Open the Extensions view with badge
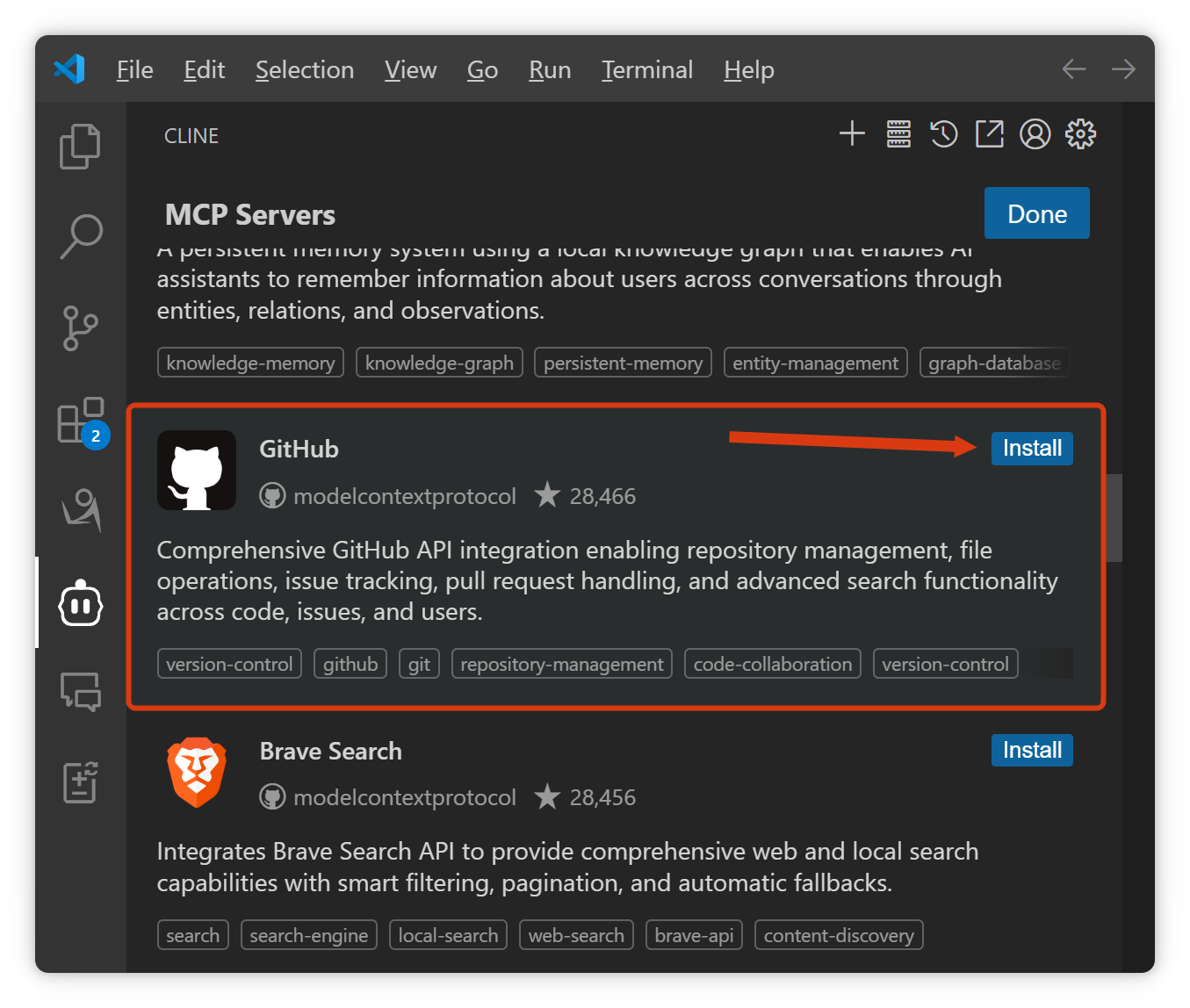1190x1008 pixels. [x=81, y=421]
